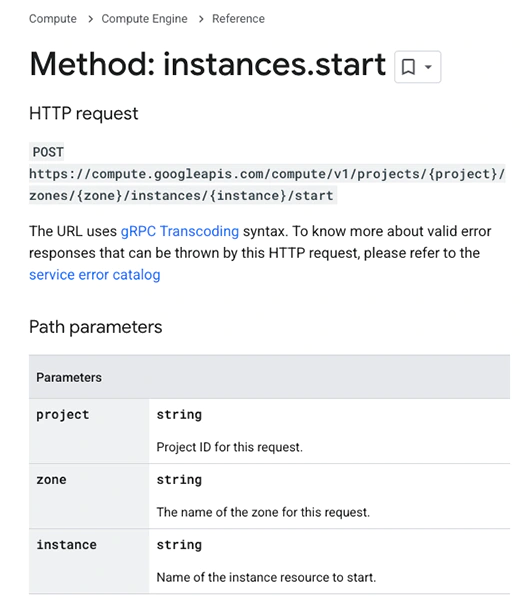Open the service error catalog link
530x616 pixels.
[95, 275]
